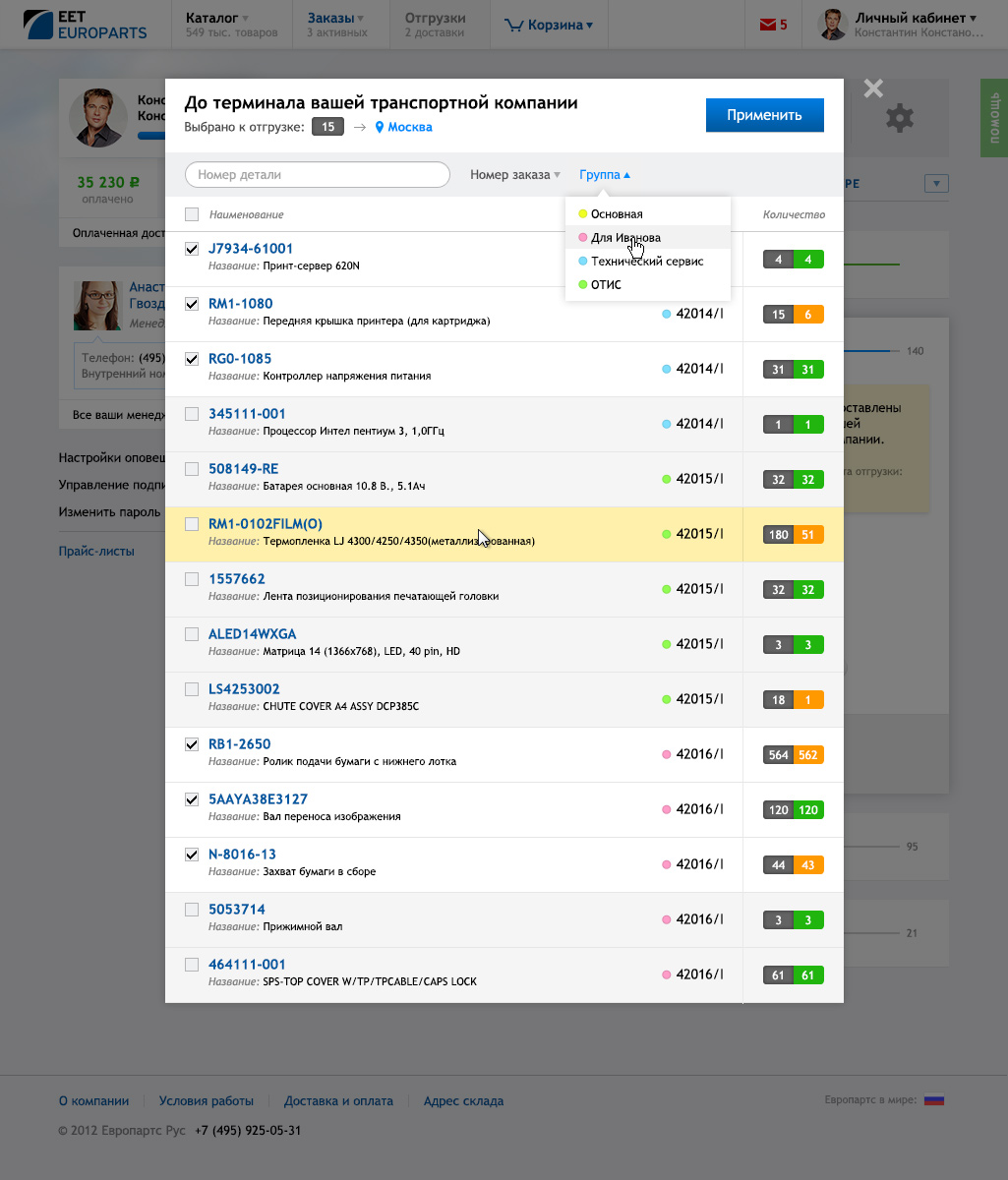
Task: Click the user avatar in top bar
Action: tap(832, 25)
